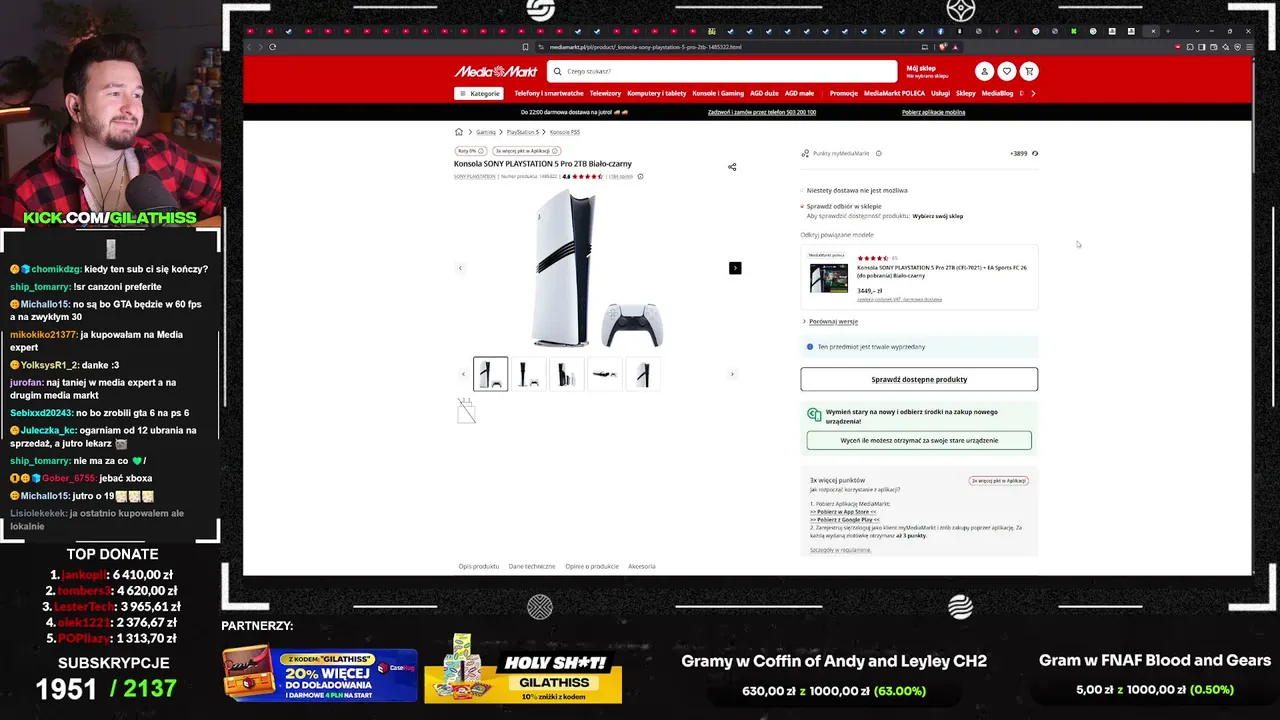Viewport: 1280px width, 720px height.
Task: Expand Sprawdź odbiór w sklepie
Action: 844,206
